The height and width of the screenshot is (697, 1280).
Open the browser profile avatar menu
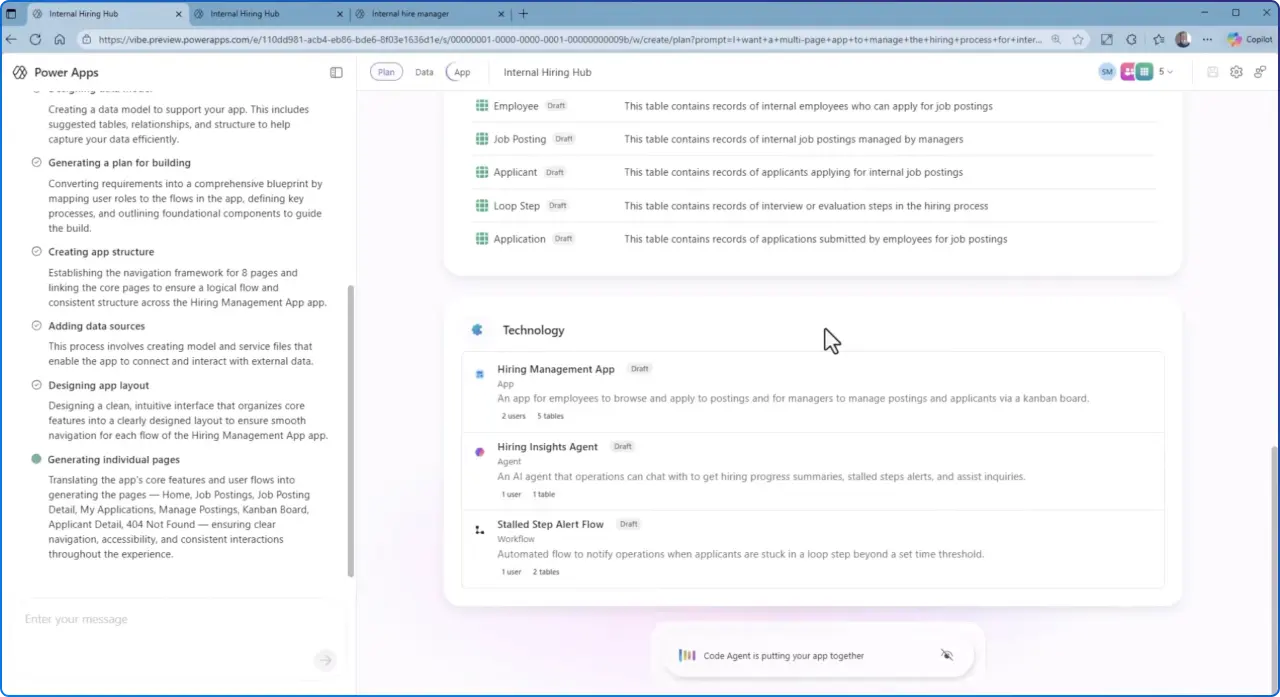[x=1182, y=39]
